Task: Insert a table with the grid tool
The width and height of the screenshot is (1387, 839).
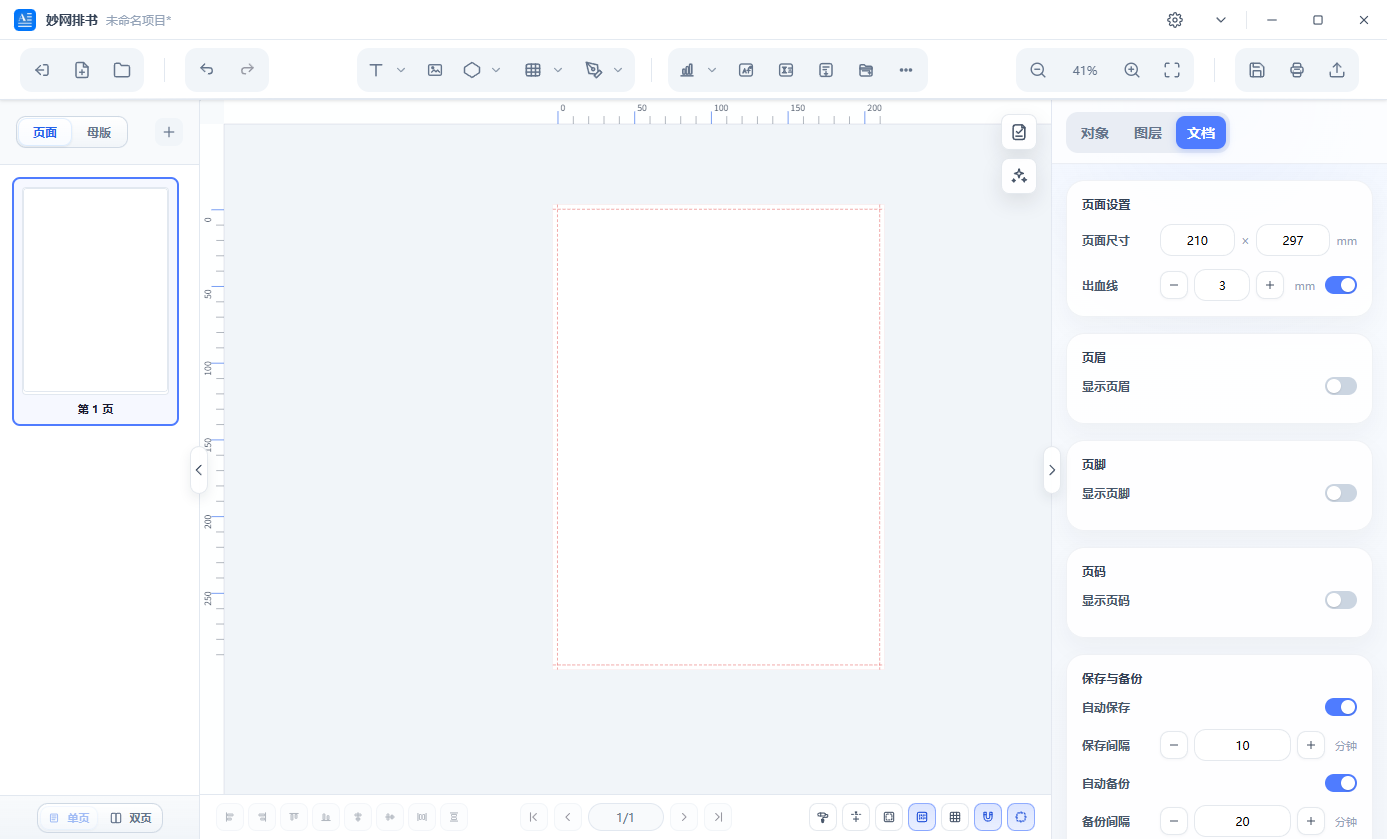Action: click(x=533, y=70)
